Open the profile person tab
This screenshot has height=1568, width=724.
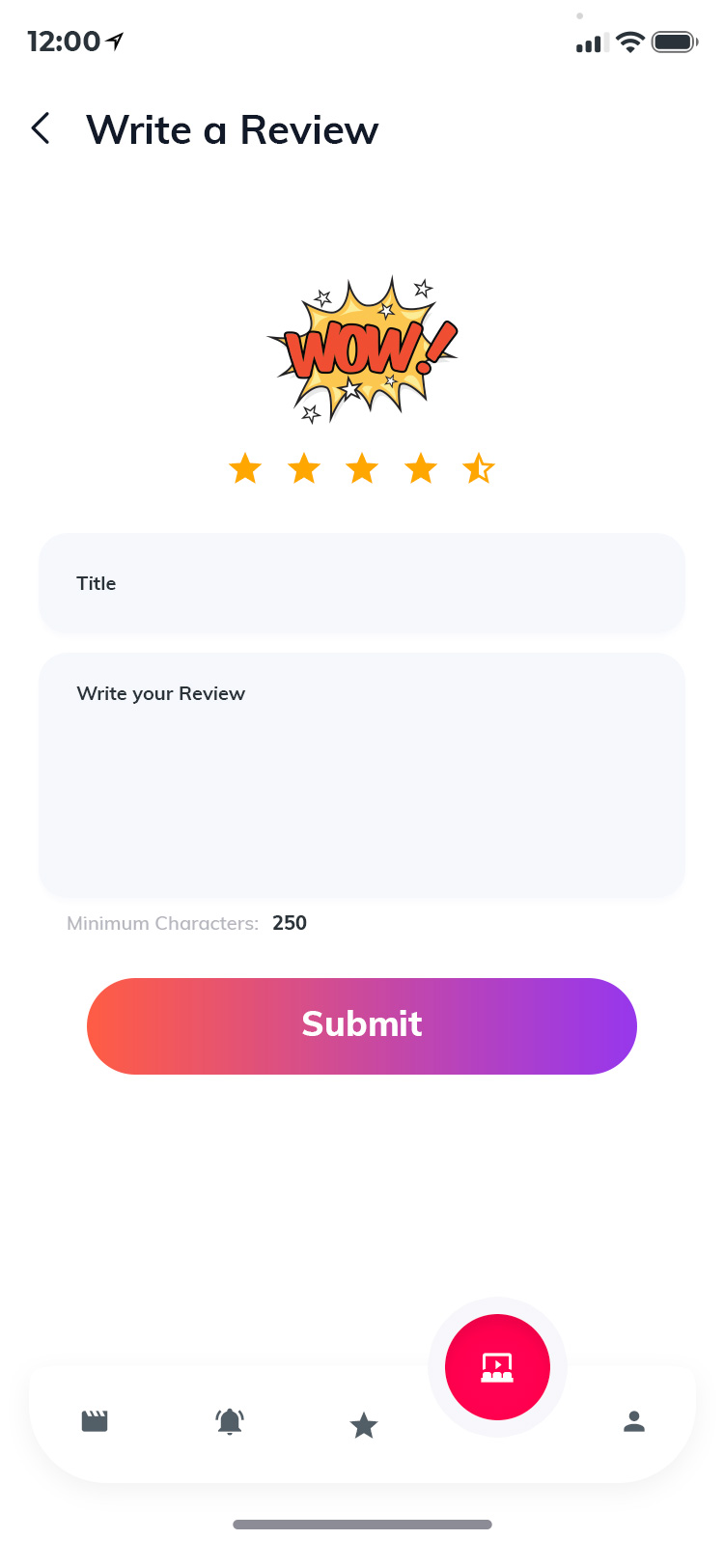(634, 1421)
